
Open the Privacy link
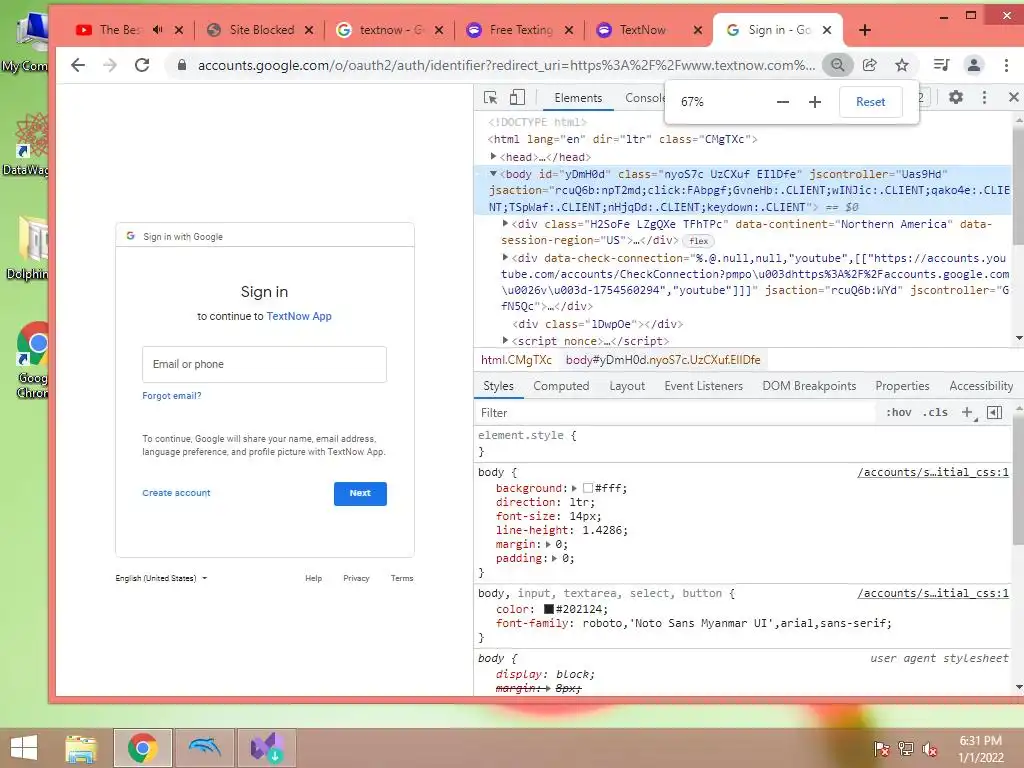[357, 578]
